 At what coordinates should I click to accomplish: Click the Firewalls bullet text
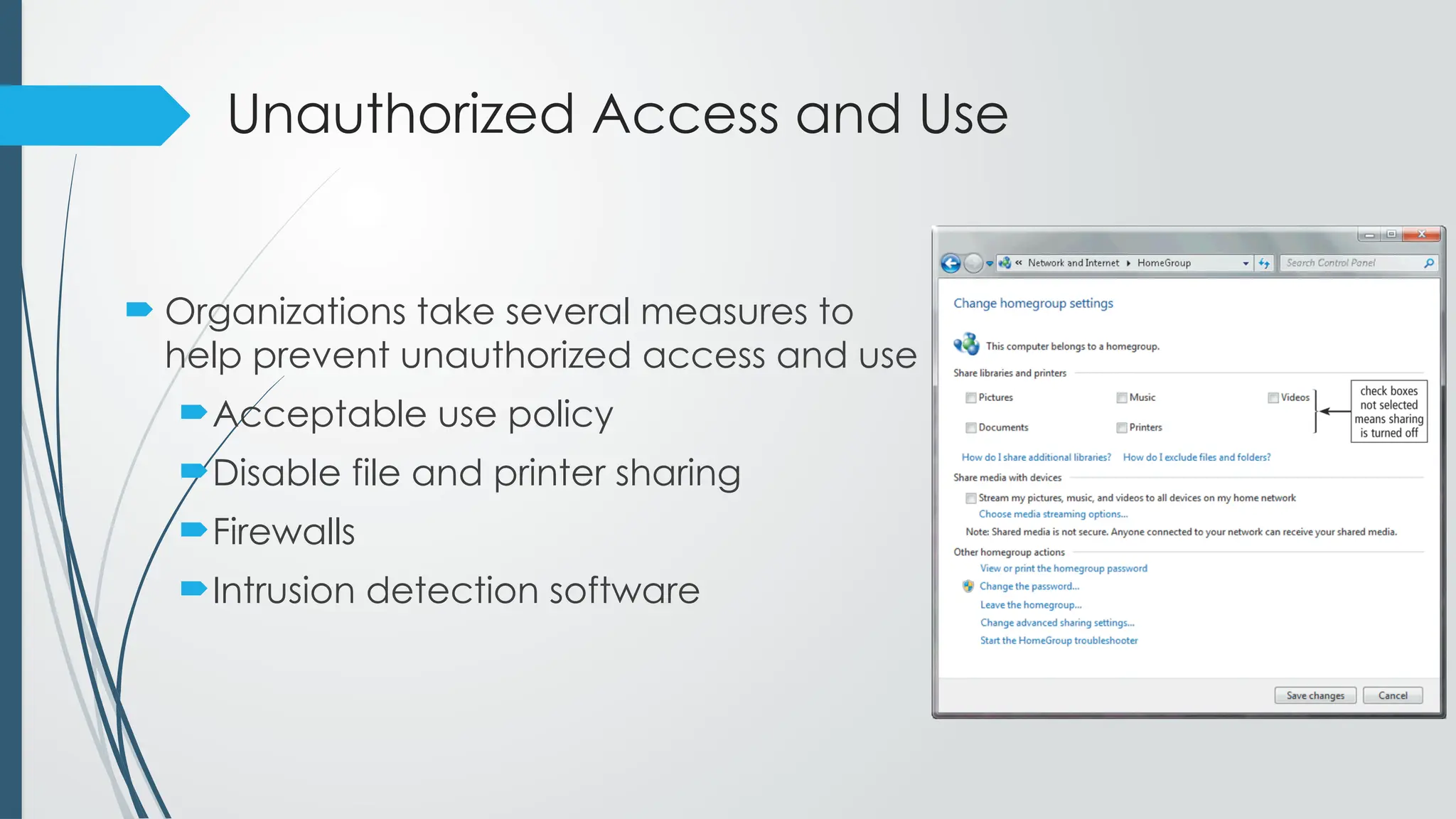coord(284,532)
